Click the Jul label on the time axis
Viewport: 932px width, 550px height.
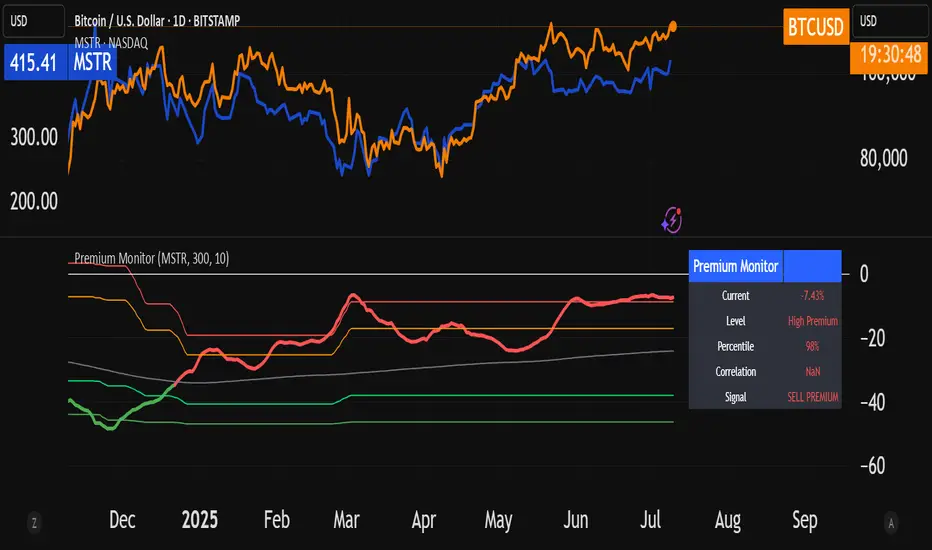648,521
